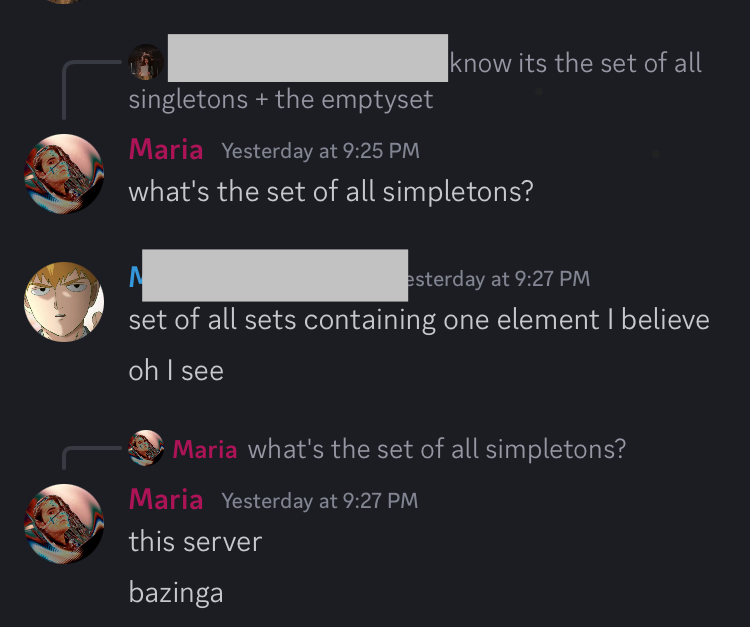Click Maria's name in the reply preview

tap(205, 450)
